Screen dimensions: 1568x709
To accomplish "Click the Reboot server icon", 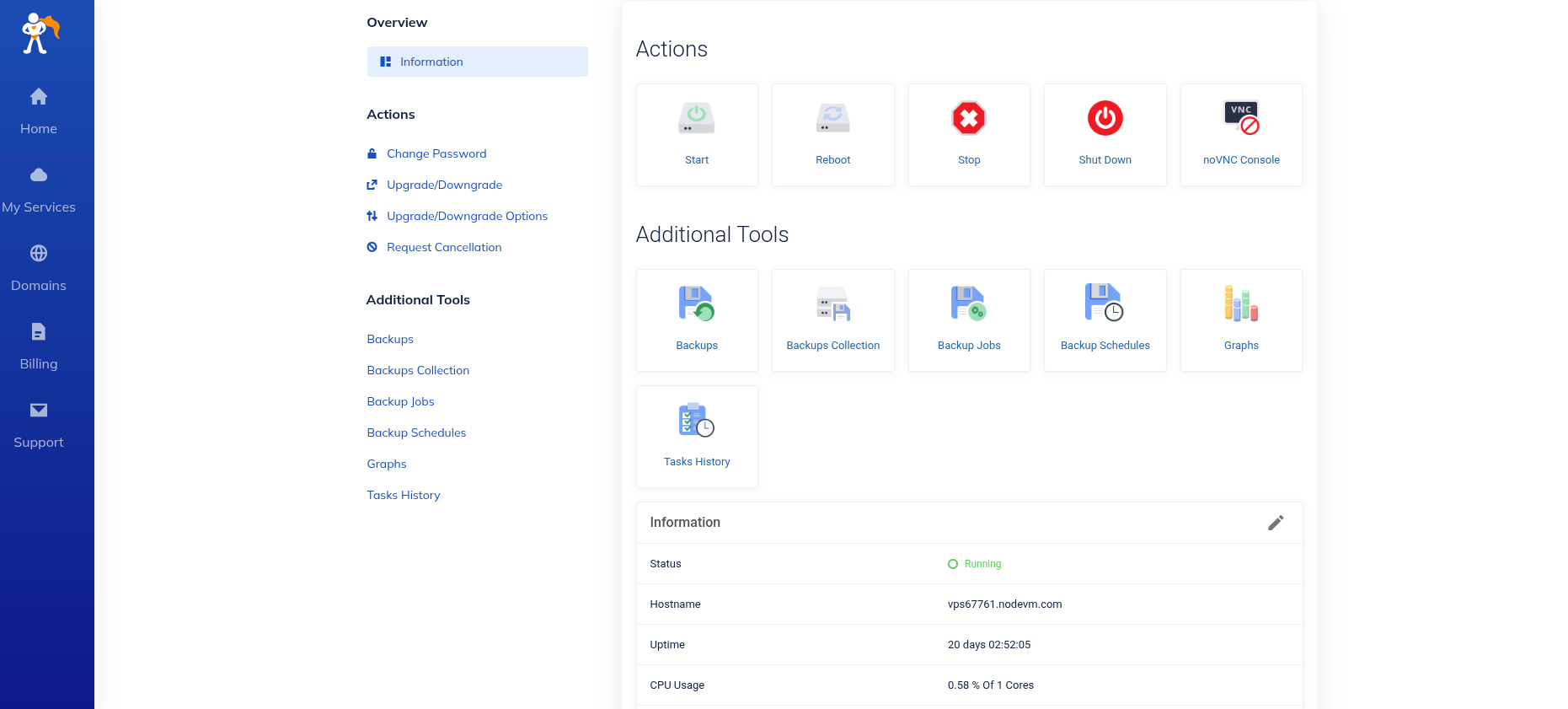I will 833,118.
